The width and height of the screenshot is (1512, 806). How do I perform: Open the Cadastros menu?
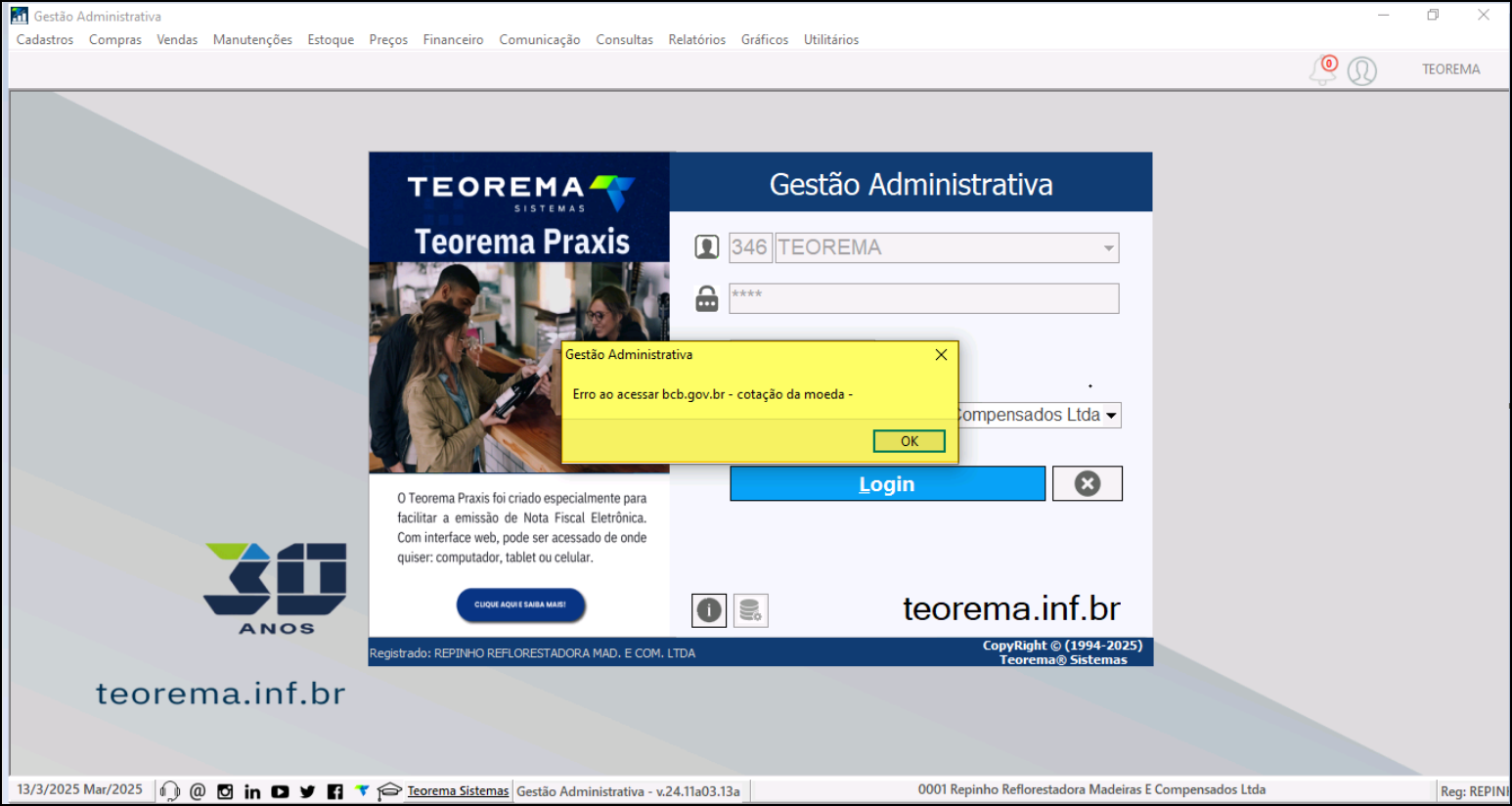tap(45, 40)
